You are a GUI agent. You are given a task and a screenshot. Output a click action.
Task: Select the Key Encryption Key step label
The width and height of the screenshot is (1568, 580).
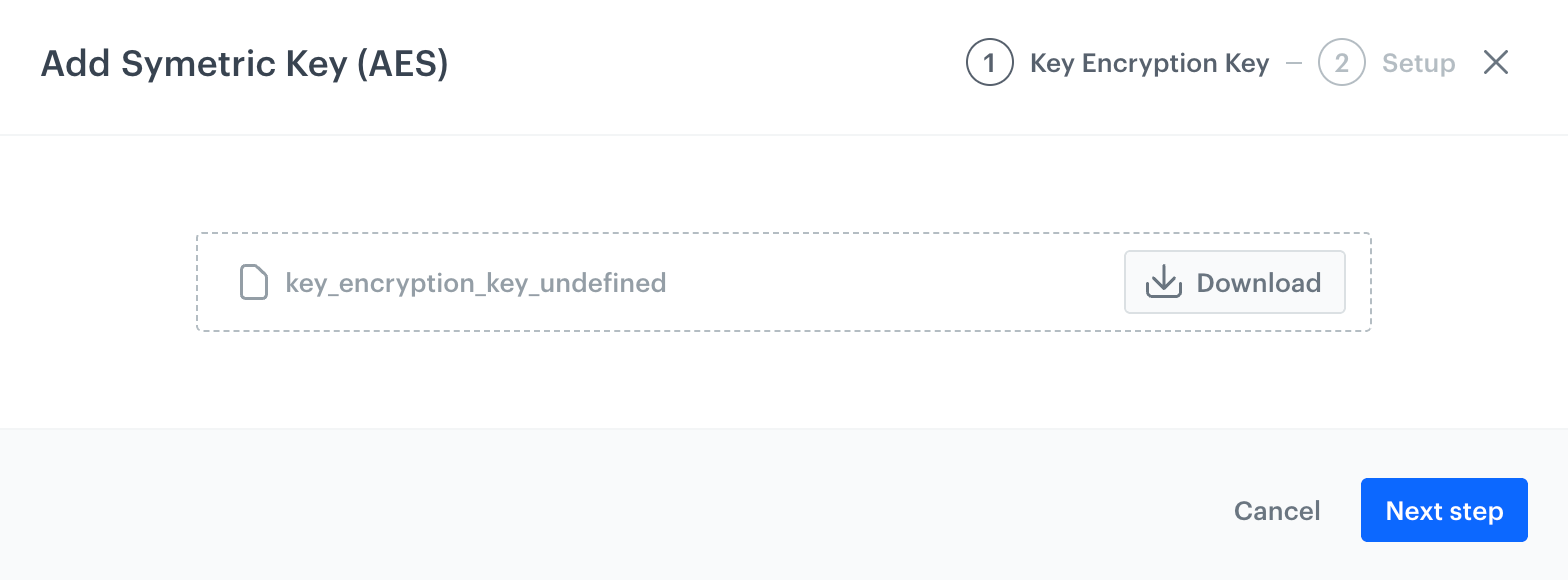(1148, 63)
